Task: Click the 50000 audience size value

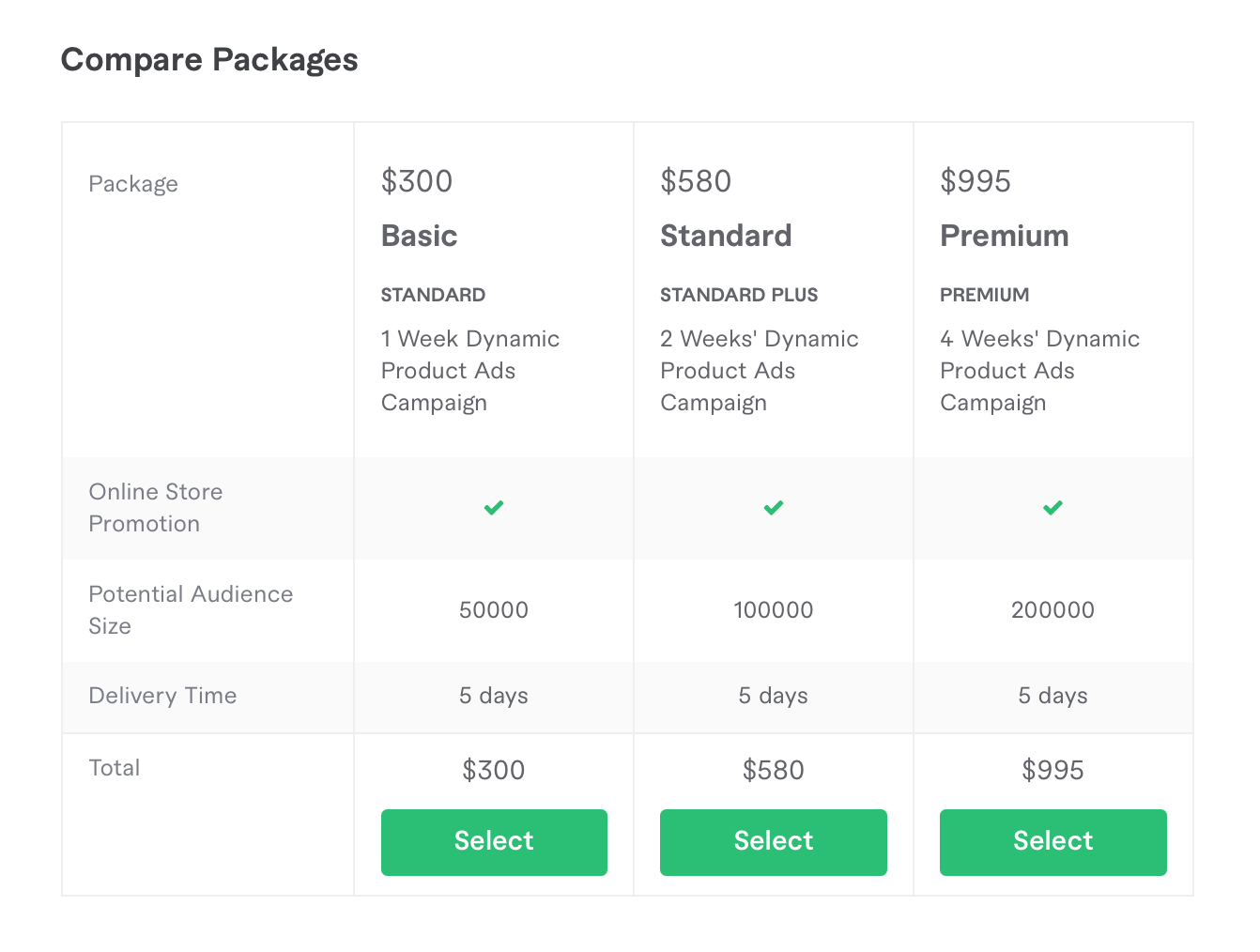Action: [494, 610]
